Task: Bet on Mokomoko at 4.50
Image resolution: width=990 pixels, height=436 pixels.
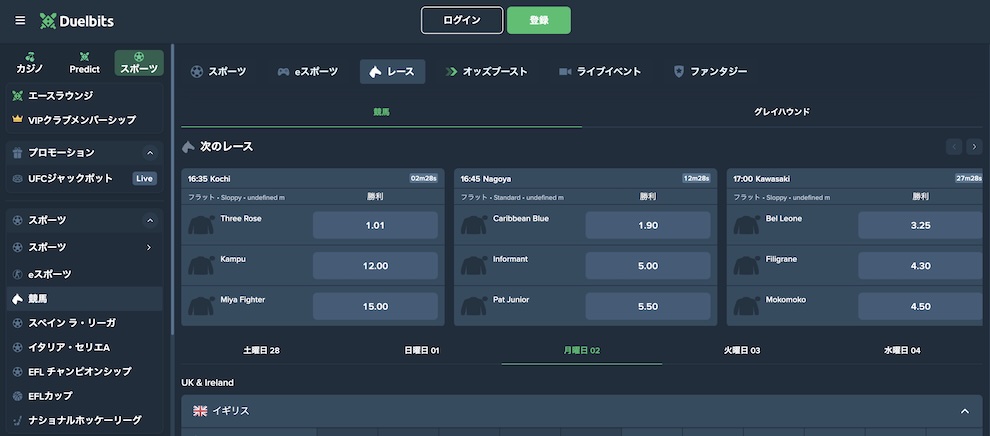Action: (x=921, y=306)
